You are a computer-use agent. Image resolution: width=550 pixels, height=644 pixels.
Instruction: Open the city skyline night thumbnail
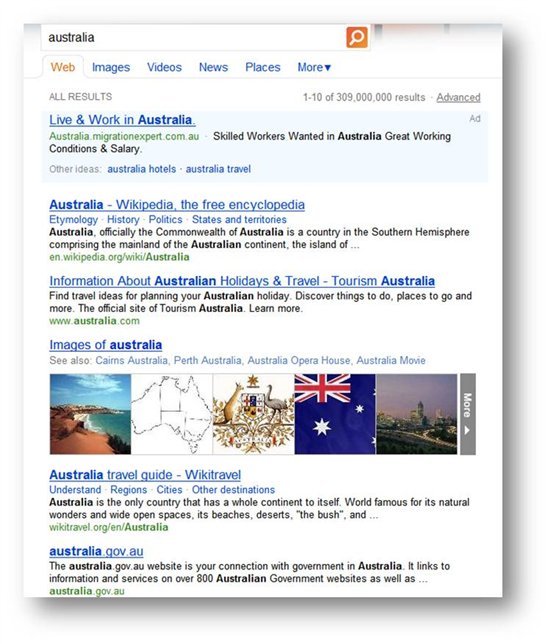pyautogui.click(x=417, y=414)
